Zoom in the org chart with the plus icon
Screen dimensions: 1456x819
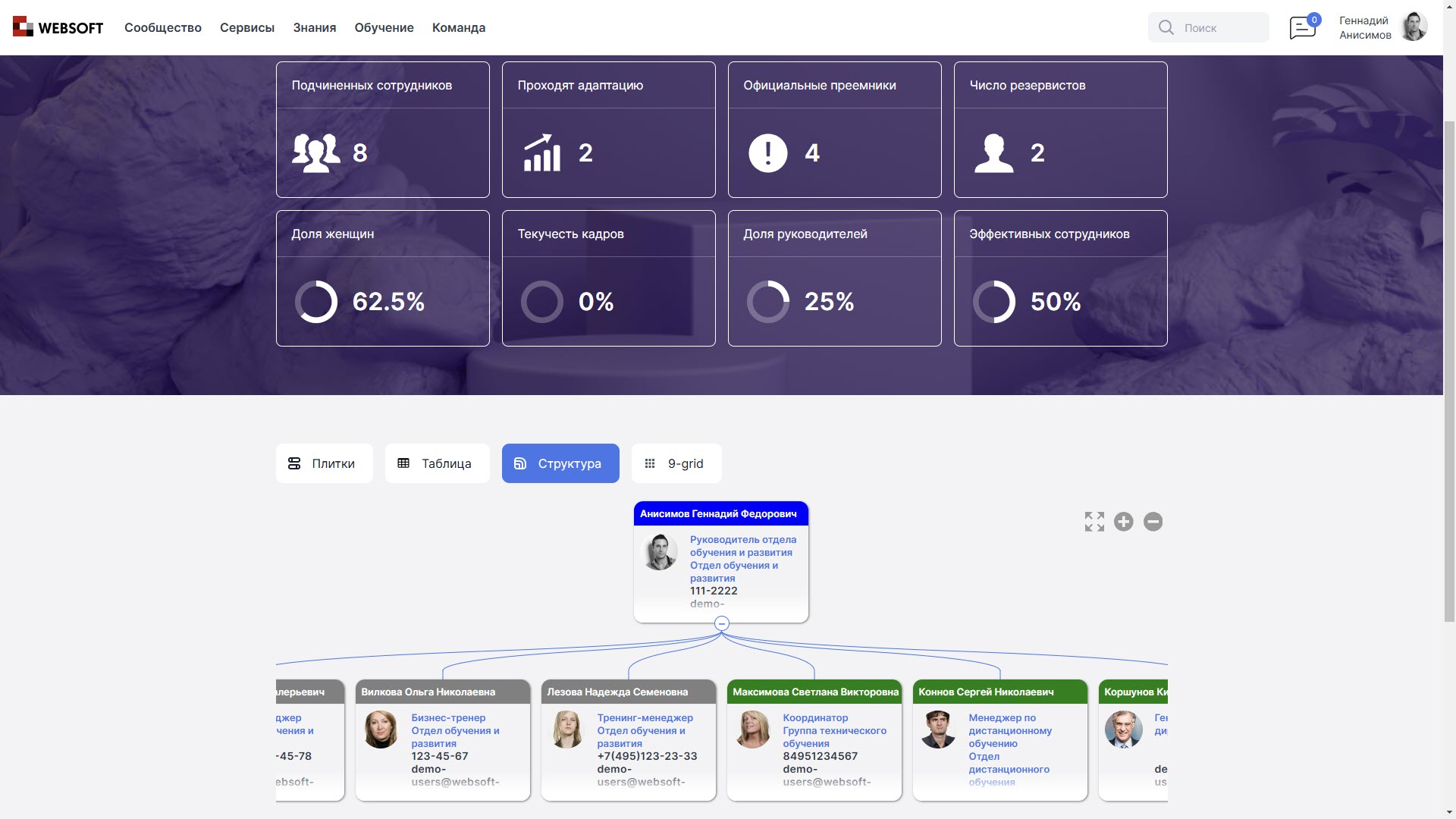click(x=1124, y=522)
